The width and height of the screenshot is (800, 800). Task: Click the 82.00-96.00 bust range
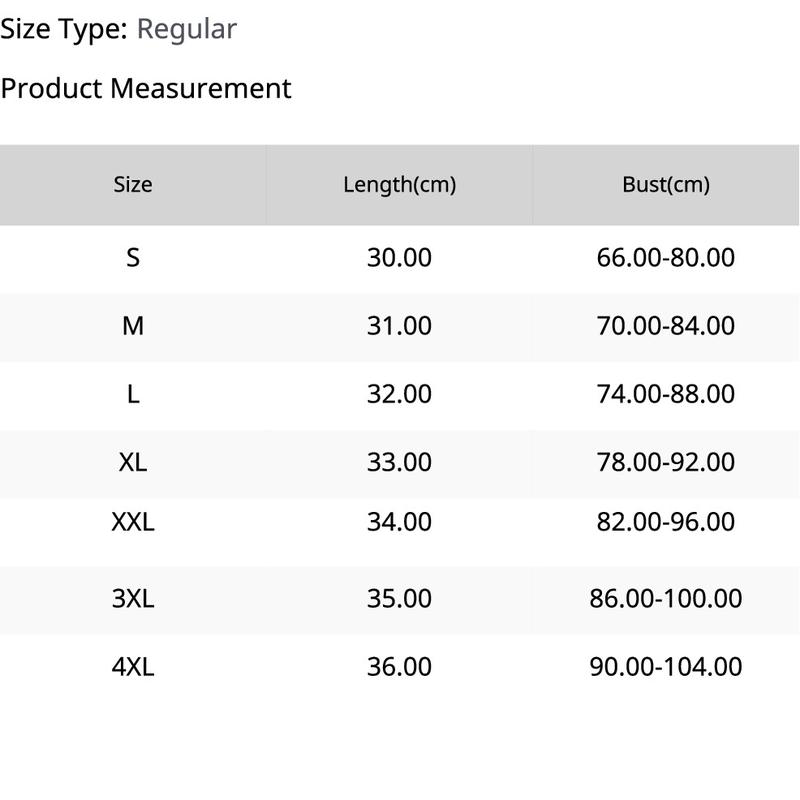[666, 522]
